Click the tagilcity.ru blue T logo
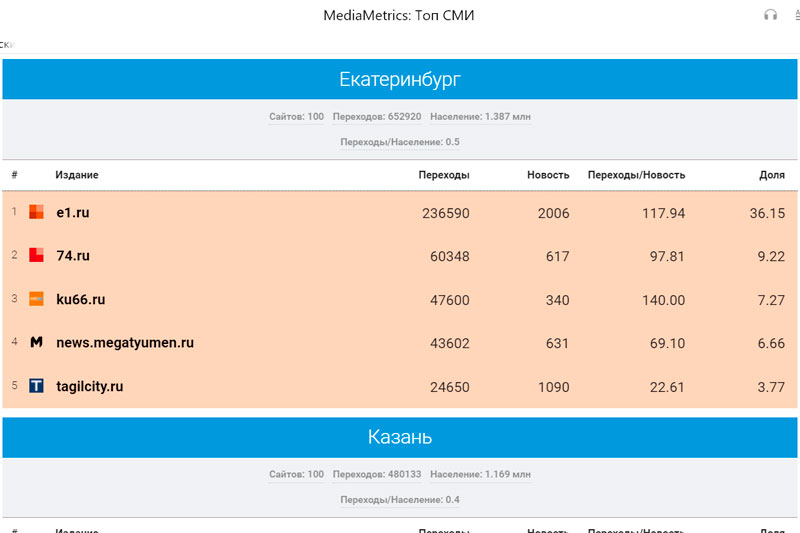This screenshot has width=800, height=533. pos(36,386)
